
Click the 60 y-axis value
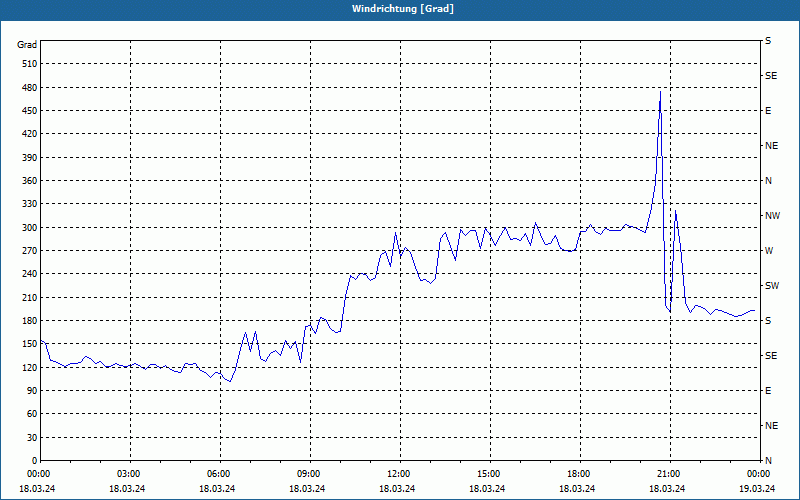point(32,414)
